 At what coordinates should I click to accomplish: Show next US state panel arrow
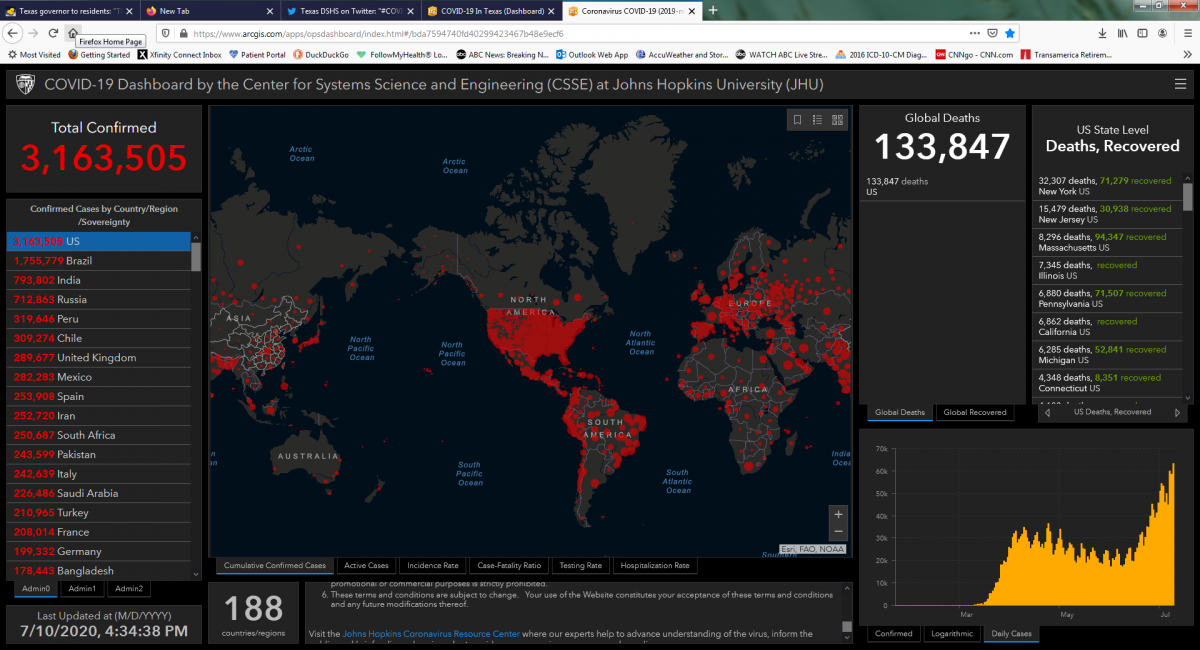1177,412
